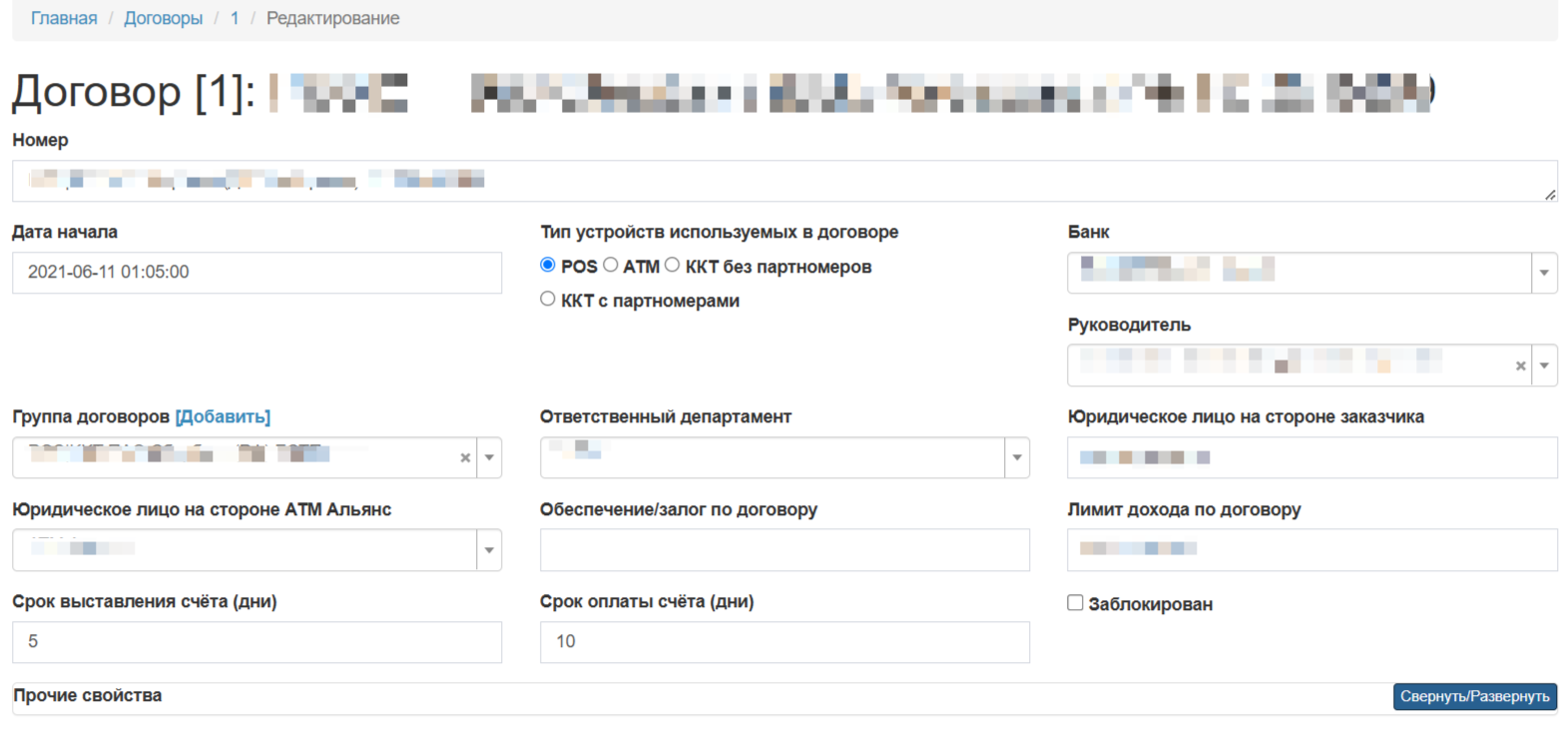Expand the Ответственный департамент dropdown
Screen dimensions: 1568x734
coord(1017,458)
